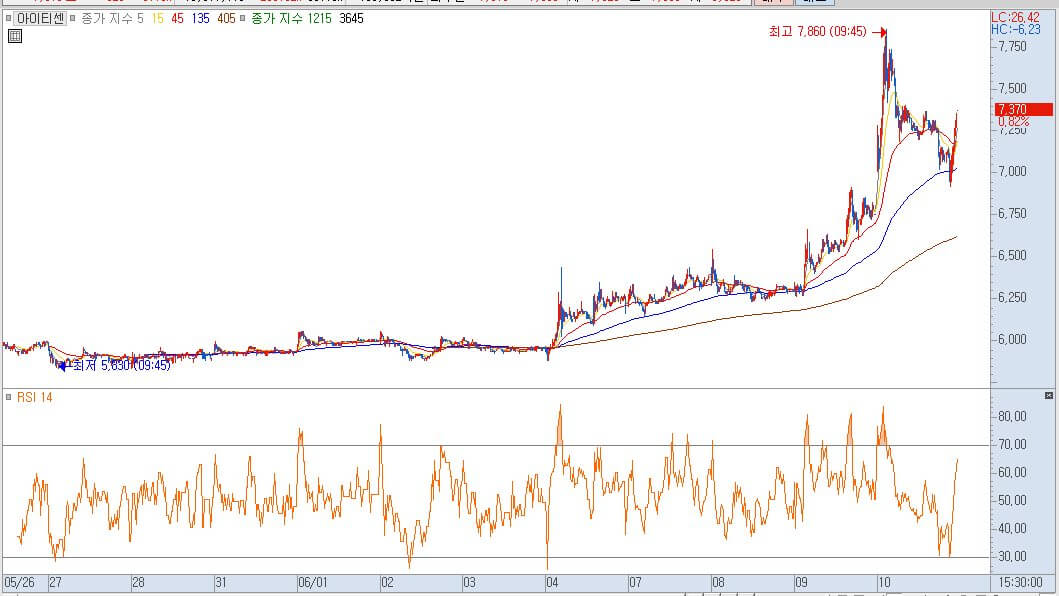
Task: Click the 70.00 RSI axis label
Action: click(1012, 444)
